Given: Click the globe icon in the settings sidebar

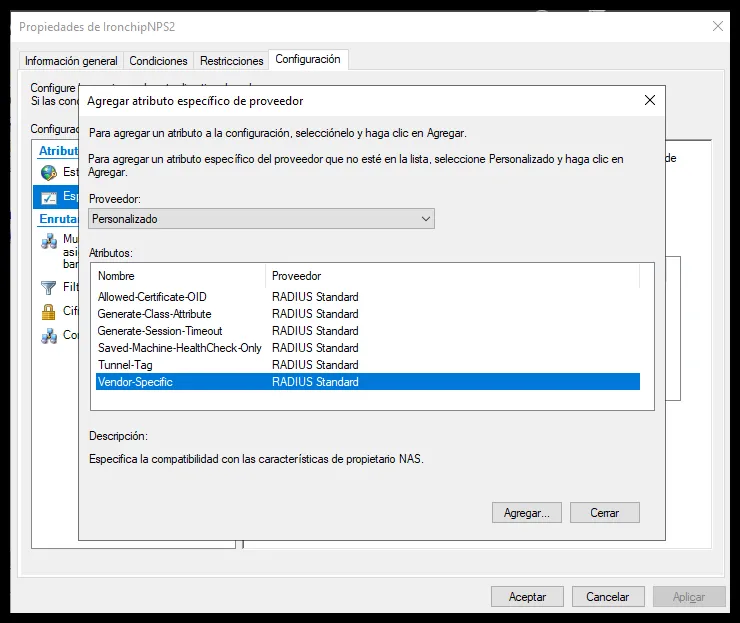Looking at the screenshot, I should 49,173.
